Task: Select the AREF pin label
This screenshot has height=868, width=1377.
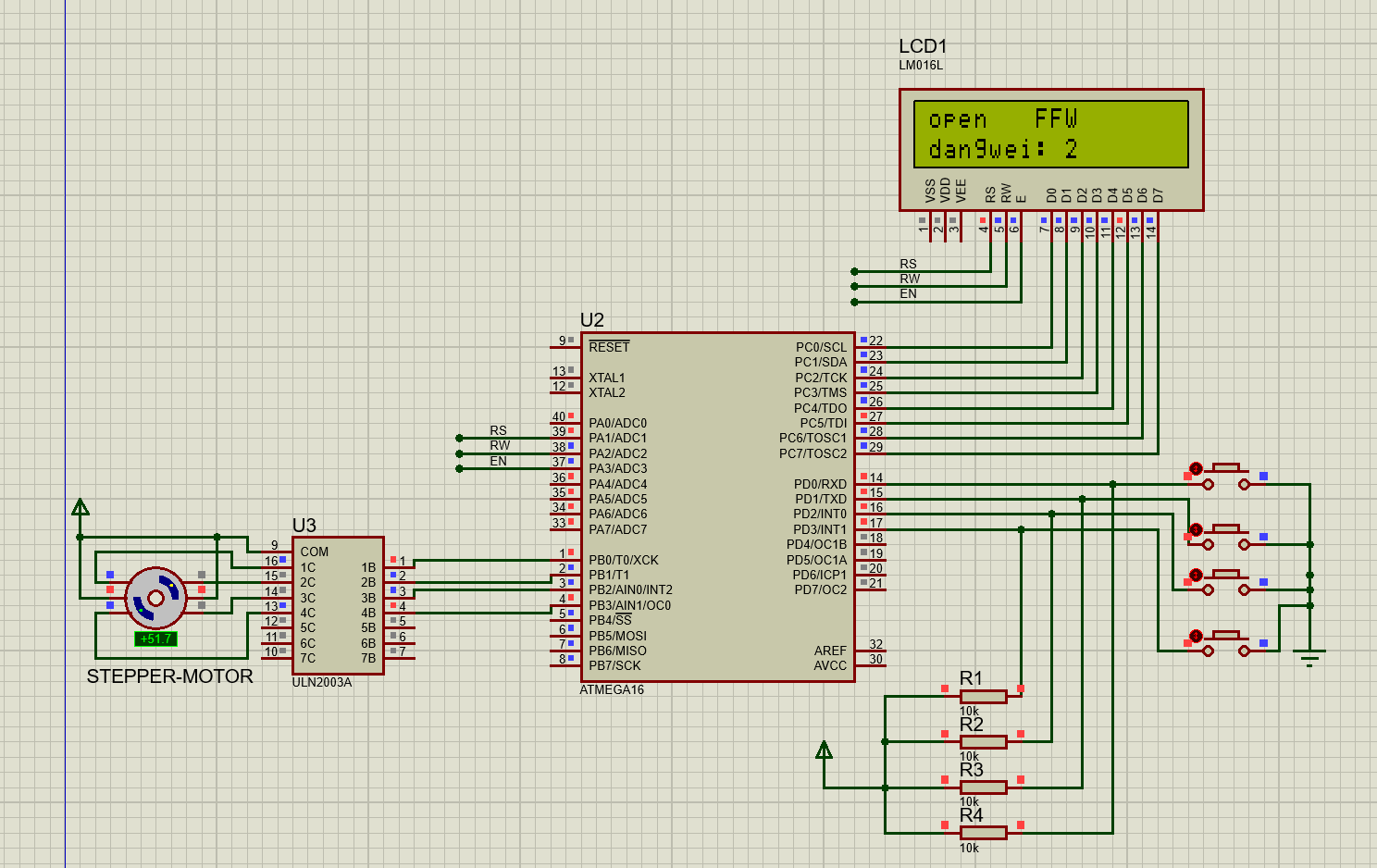Action: tap(830, 651)
